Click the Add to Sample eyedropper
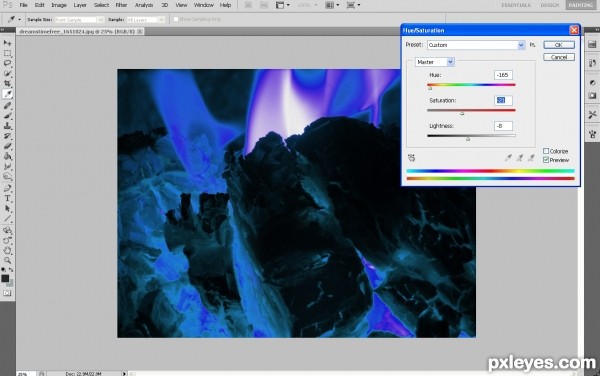The height and width of the screenshot is (376, 600). (519, 158)
